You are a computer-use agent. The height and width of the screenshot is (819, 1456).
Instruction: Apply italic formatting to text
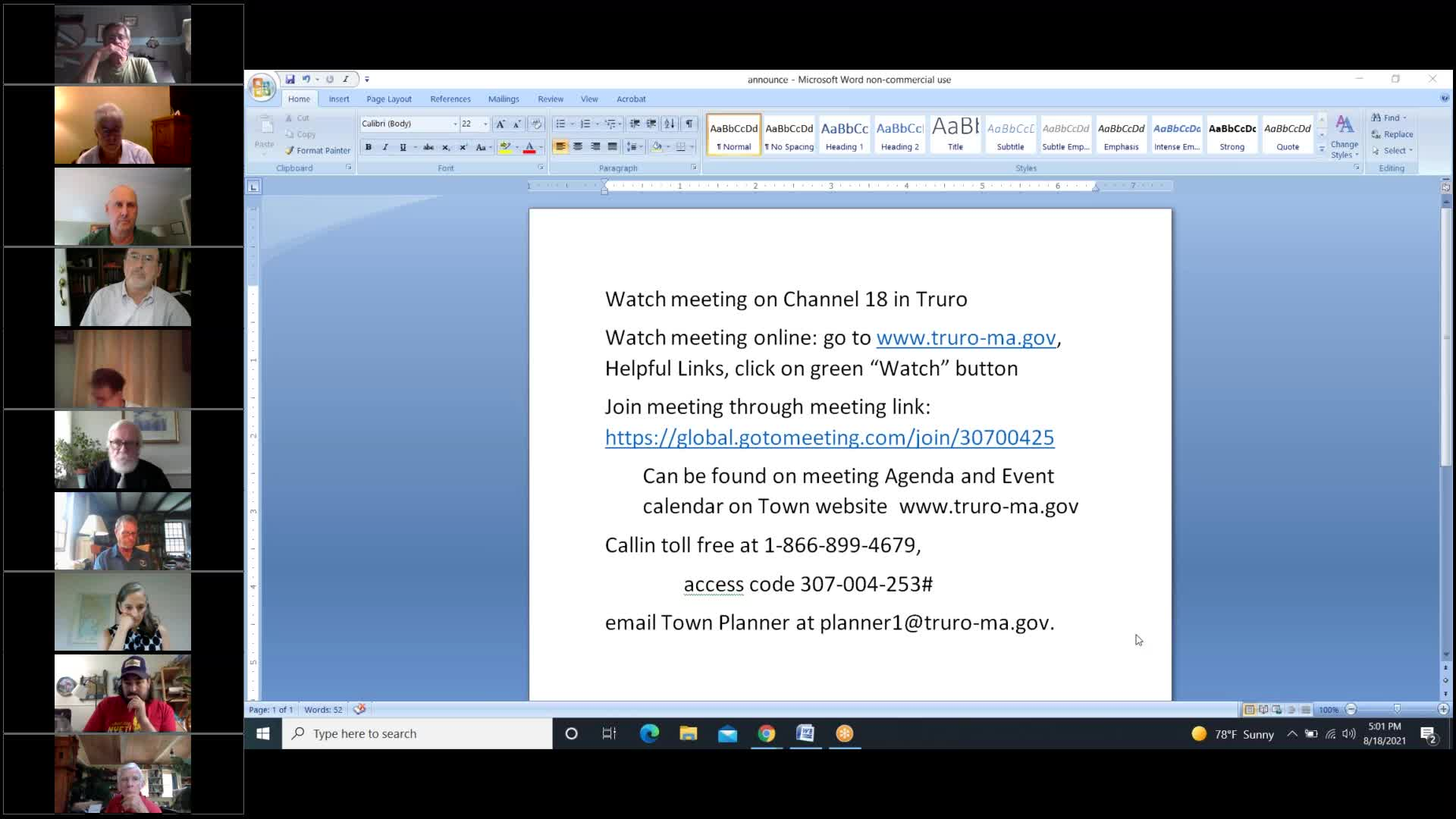click(385, 147)
